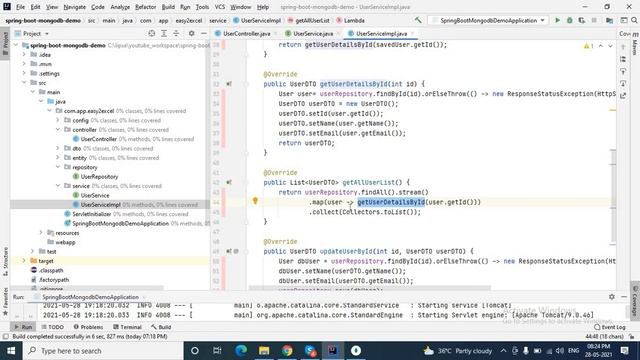Expand the dto package
The image size is (640, 360).
pyautogui.click(x=58, y=148)
